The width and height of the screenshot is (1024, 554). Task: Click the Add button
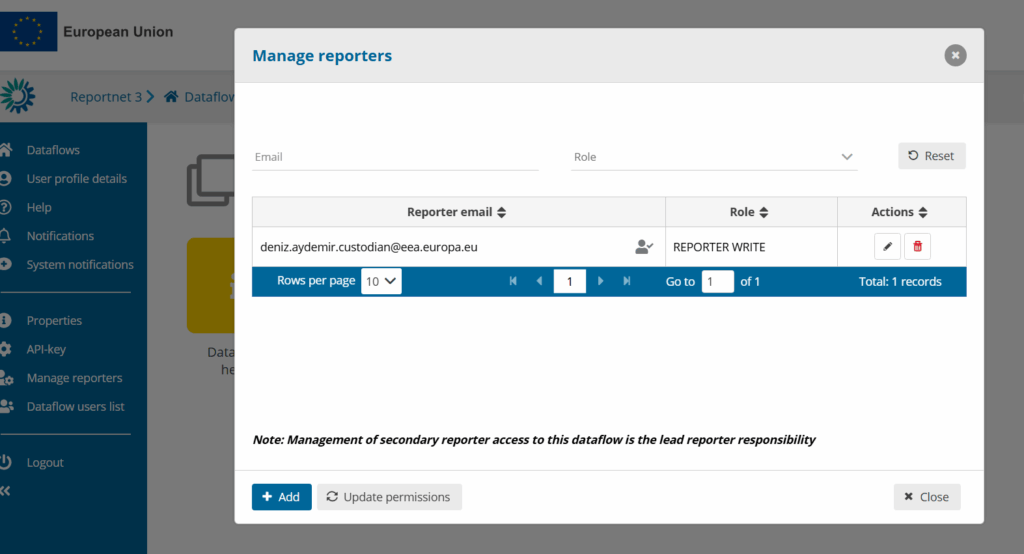(281, 497)
